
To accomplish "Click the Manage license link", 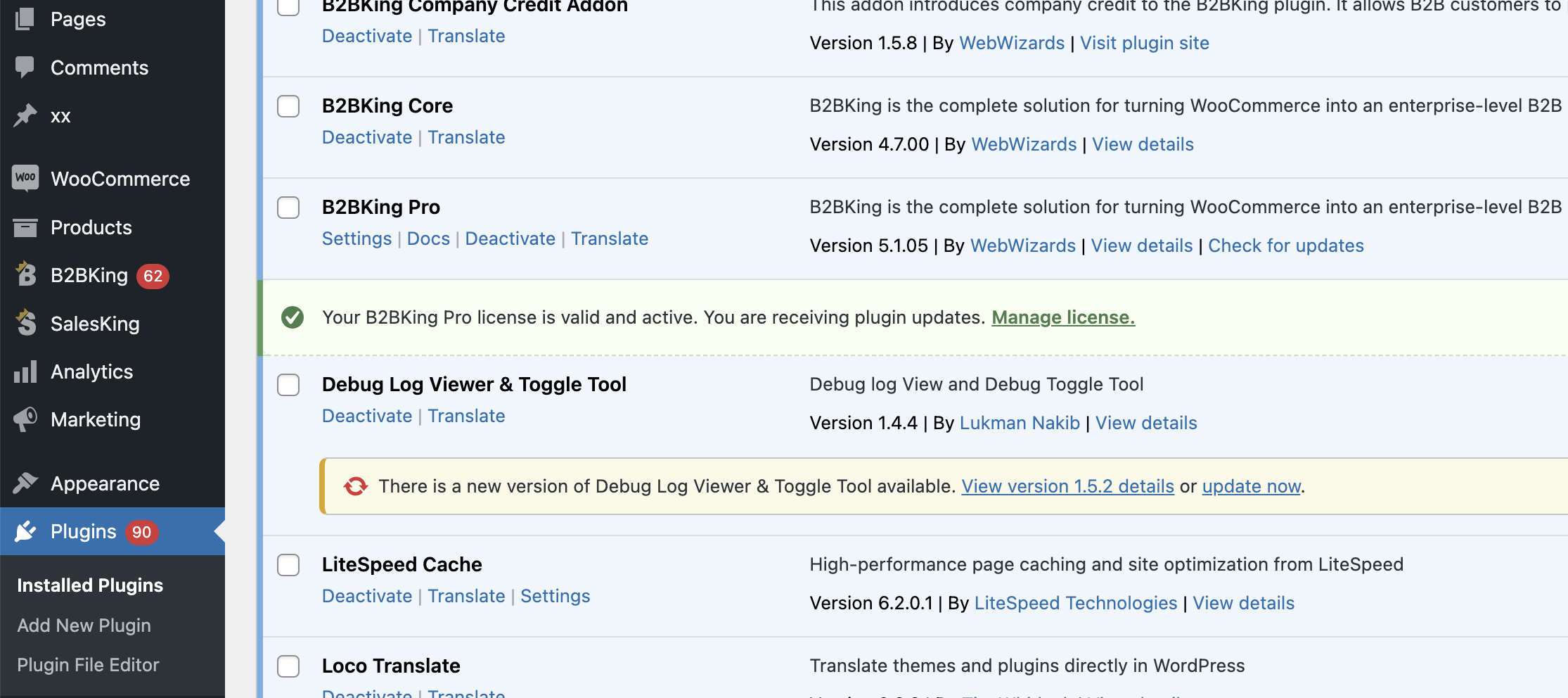I will click(1063, 317).
